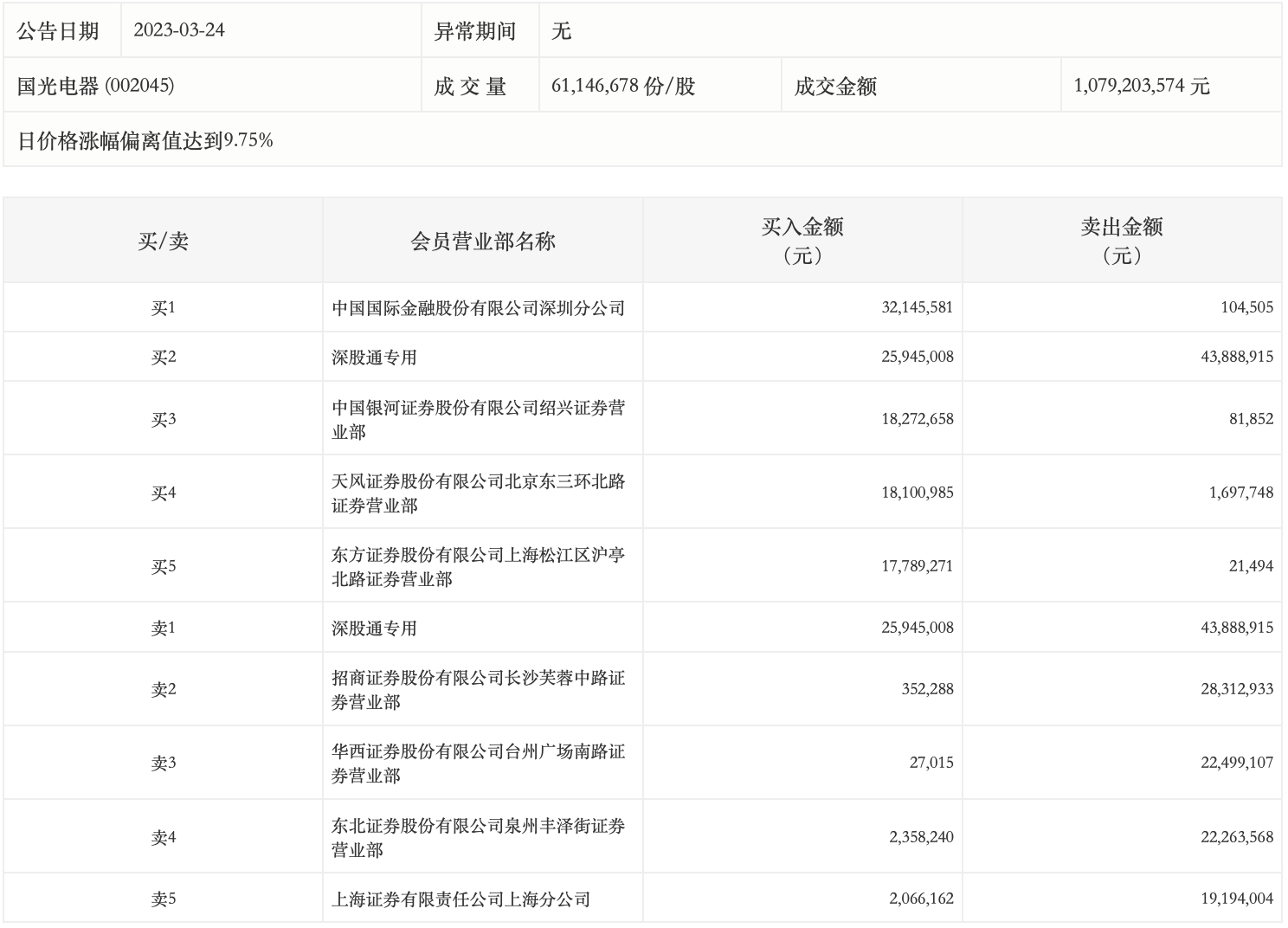Select sell amount 19,194,004

(1237, 899)
